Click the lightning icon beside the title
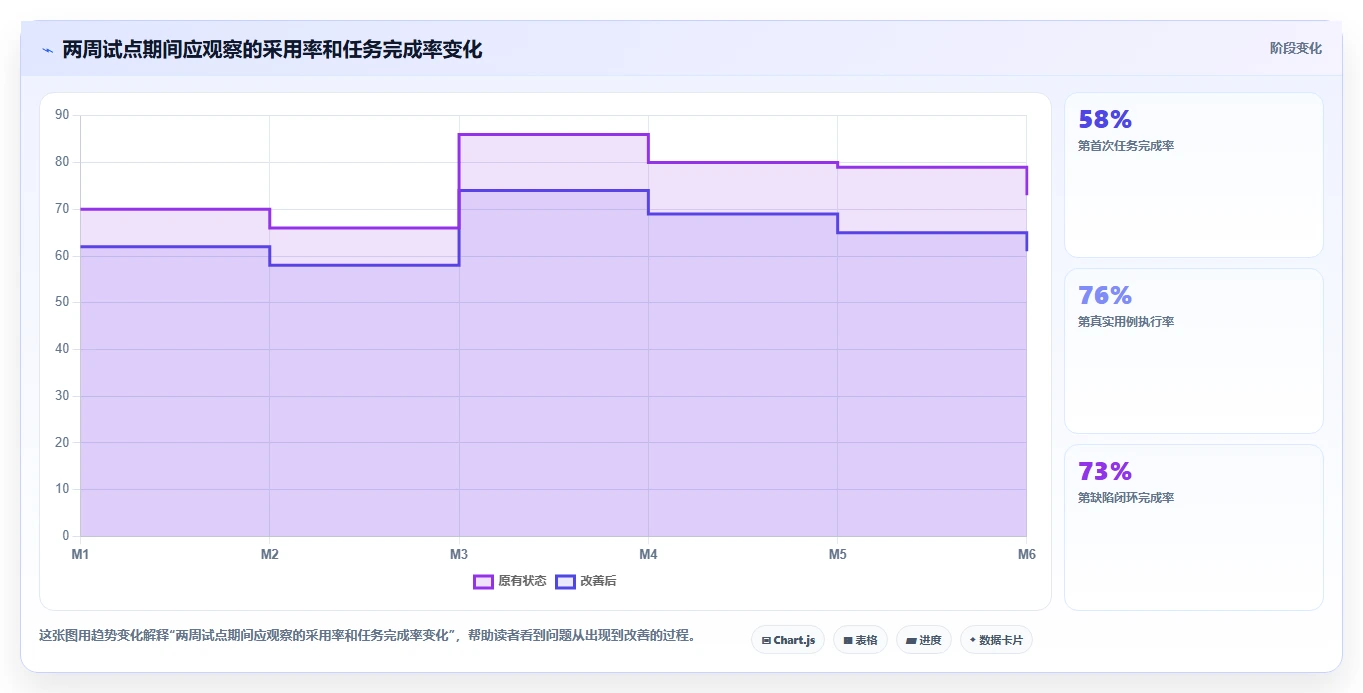This screenshot has width=1363, height=693. (47, 49)
